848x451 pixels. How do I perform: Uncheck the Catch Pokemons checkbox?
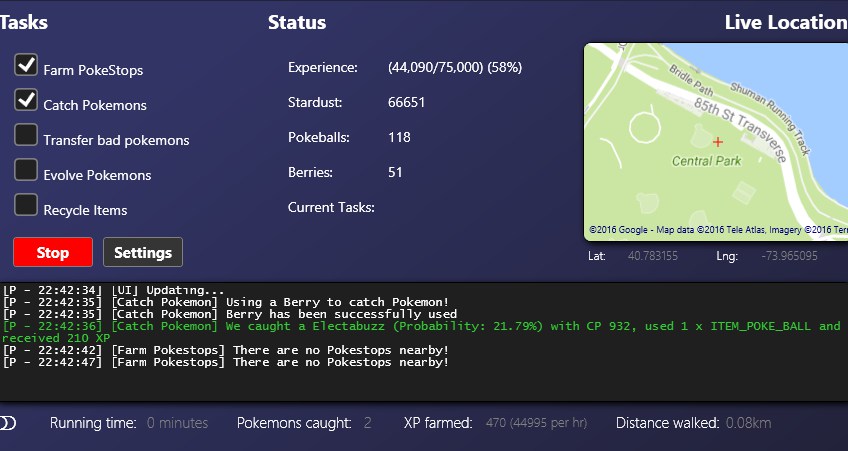tap(26, 100)
